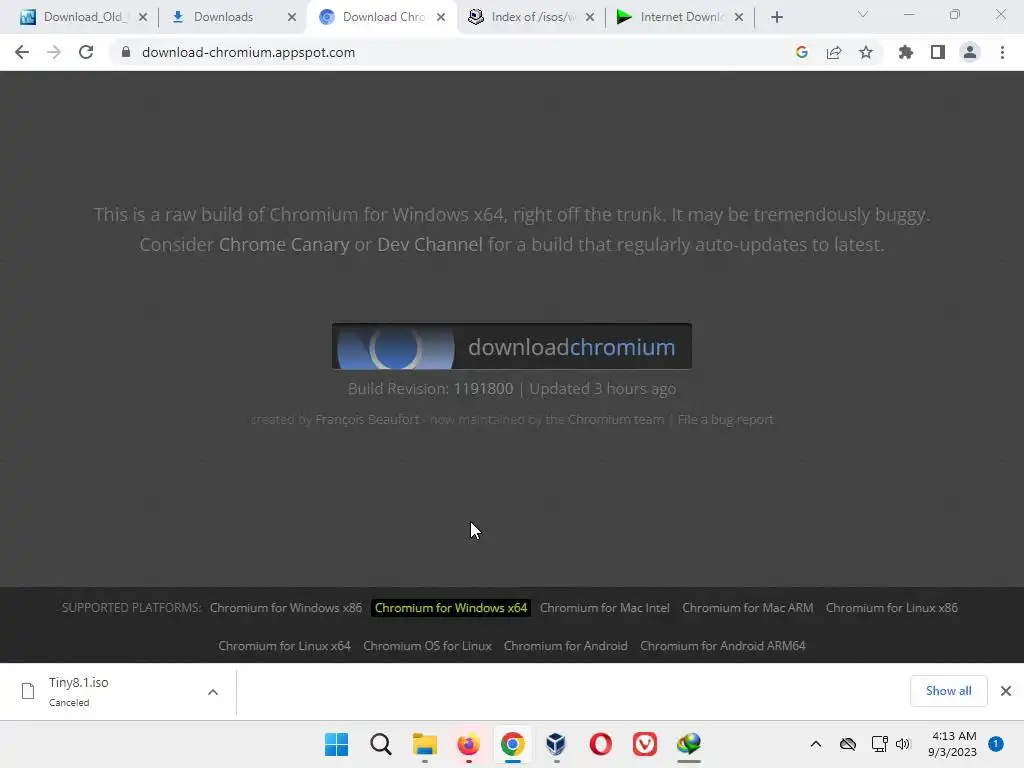This screenshot has height=768, width=1024.
Task: Select Chromium for Android ARM64 platform
Action: point(722,645)
